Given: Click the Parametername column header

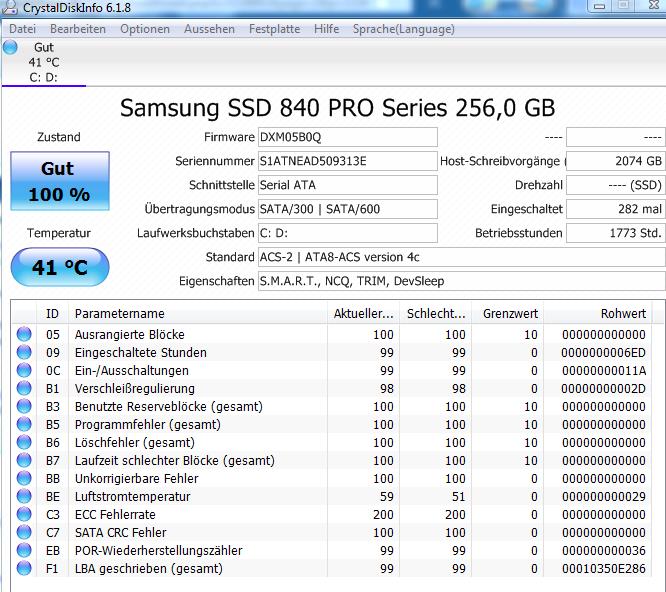Looking at the screenshot, I should click(x=198, y=313).
